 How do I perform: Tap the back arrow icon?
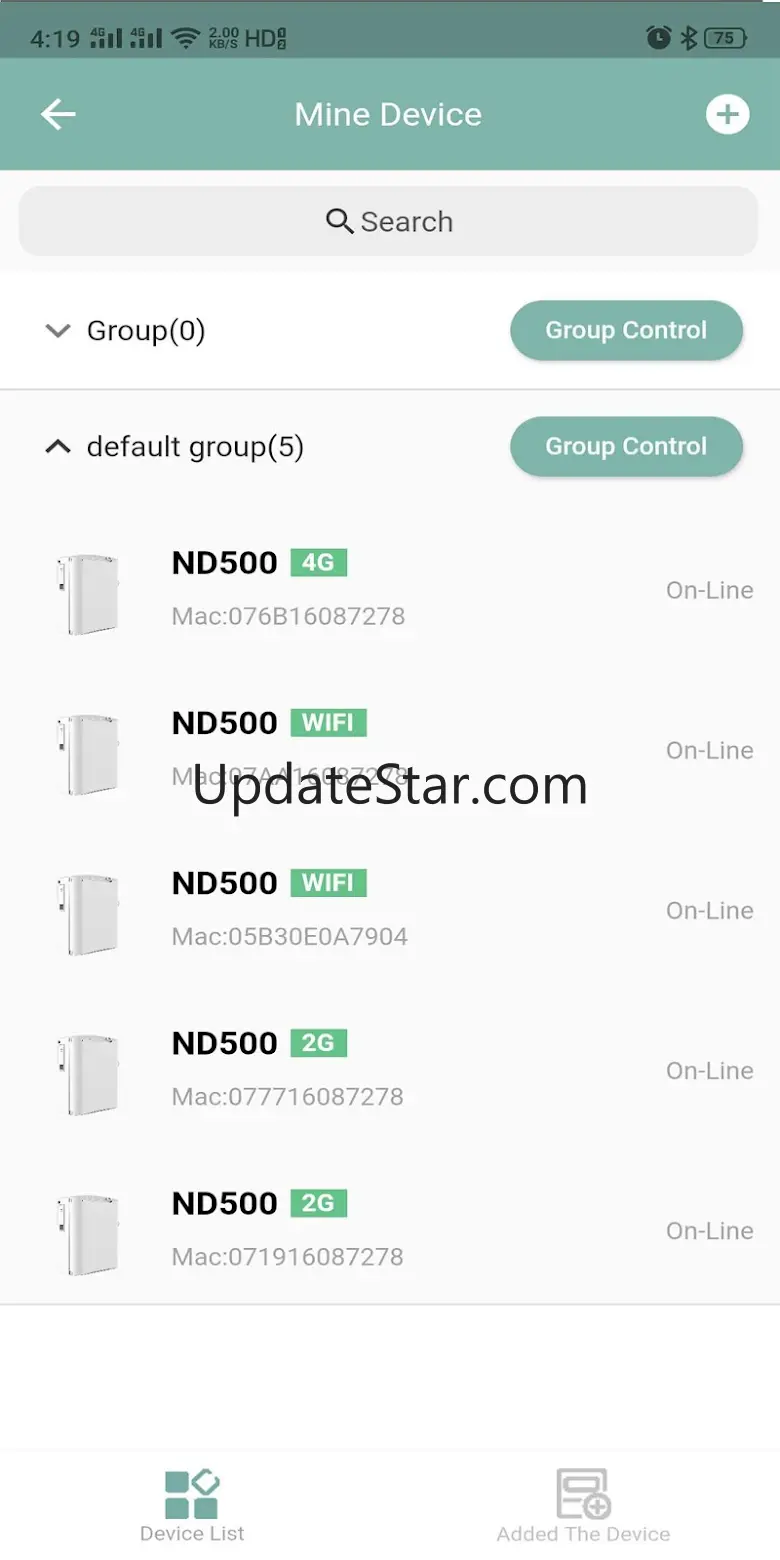tap(58, 115)
